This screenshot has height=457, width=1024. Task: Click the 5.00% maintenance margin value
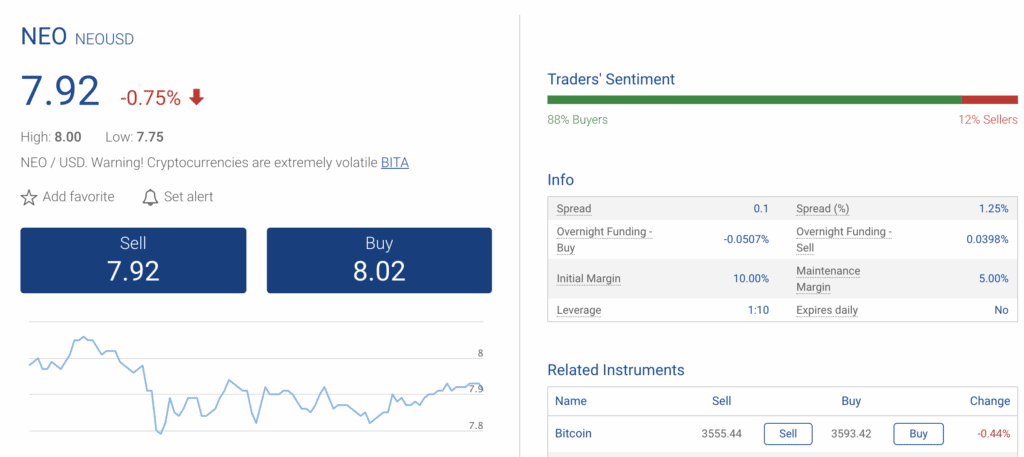click(993, 279)
